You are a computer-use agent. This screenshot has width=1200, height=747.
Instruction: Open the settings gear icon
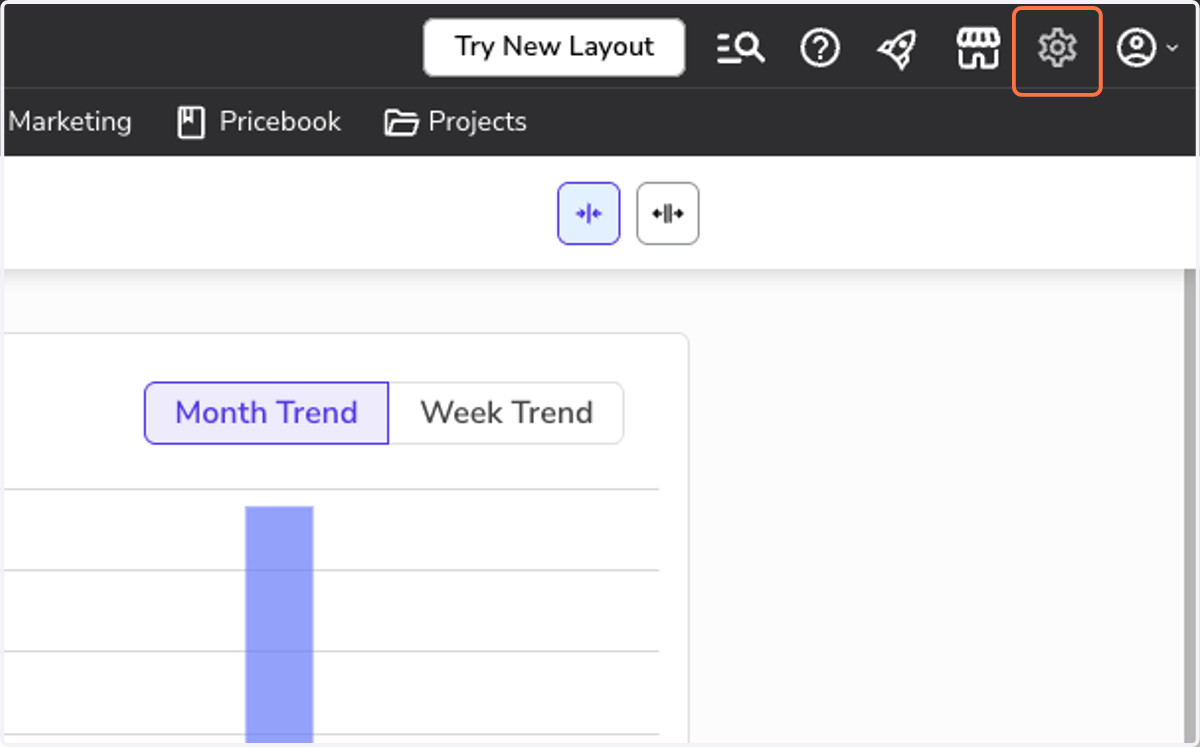[1057, 48]
